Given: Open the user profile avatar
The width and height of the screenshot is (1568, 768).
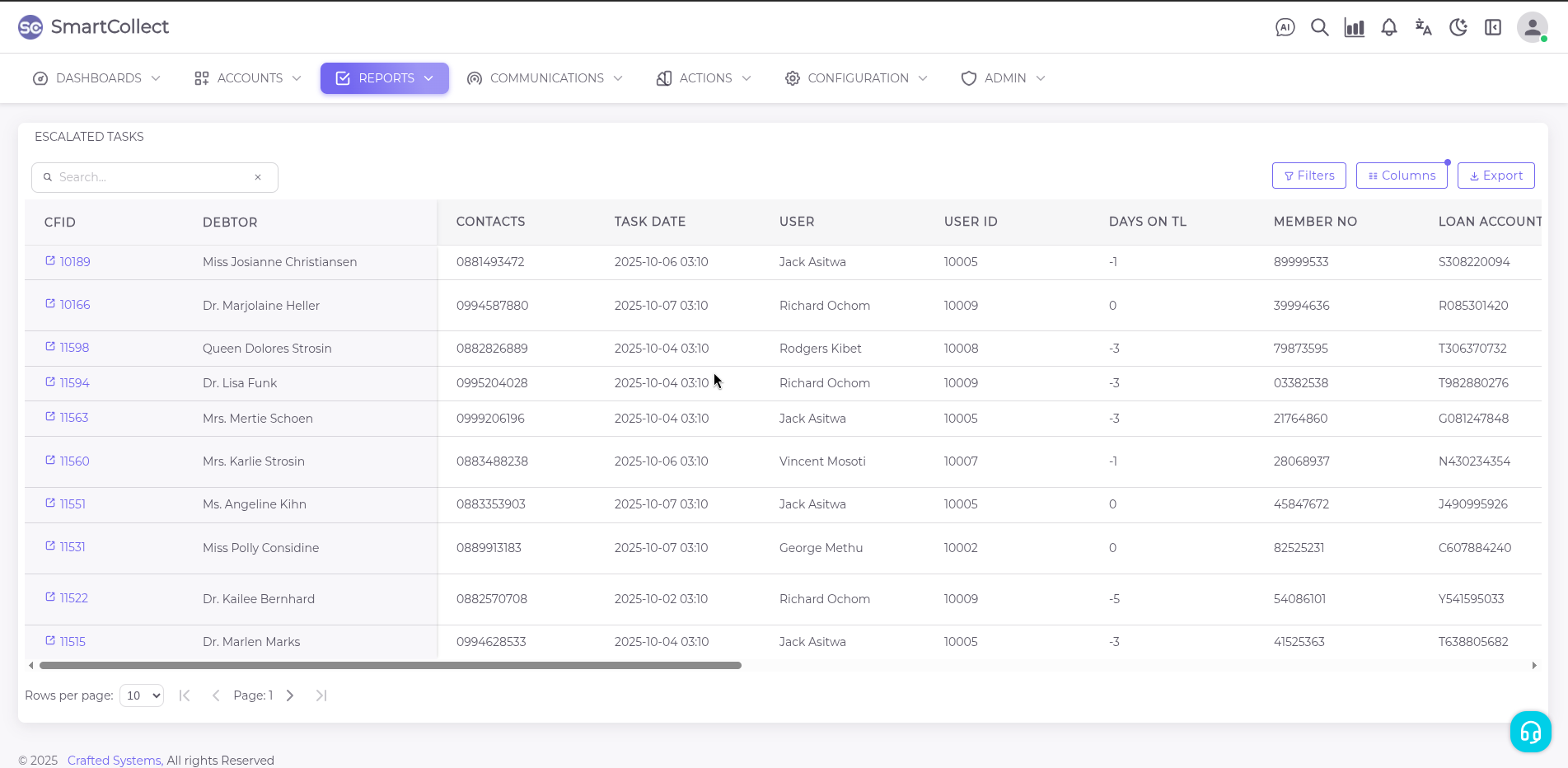Looking at the screenshot, I should [x=1532, y=27].
